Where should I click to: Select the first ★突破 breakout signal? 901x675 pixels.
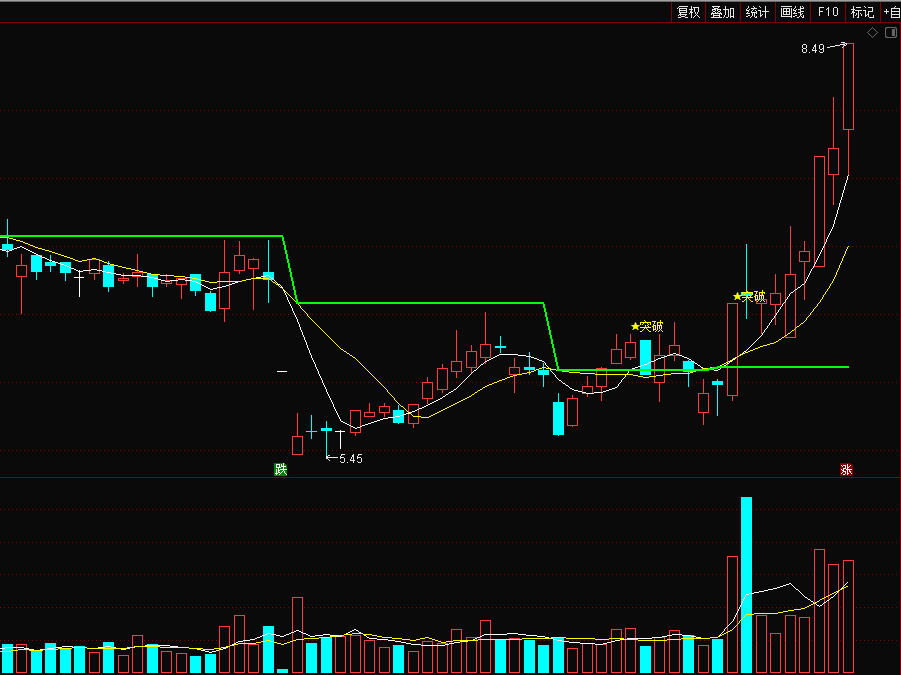[647, 326]
